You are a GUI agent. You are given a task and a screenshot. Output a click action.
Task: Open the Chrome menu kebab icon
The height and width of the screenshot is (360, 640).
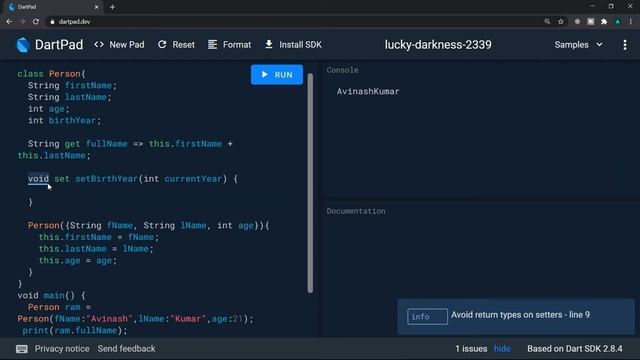point(631,22)
